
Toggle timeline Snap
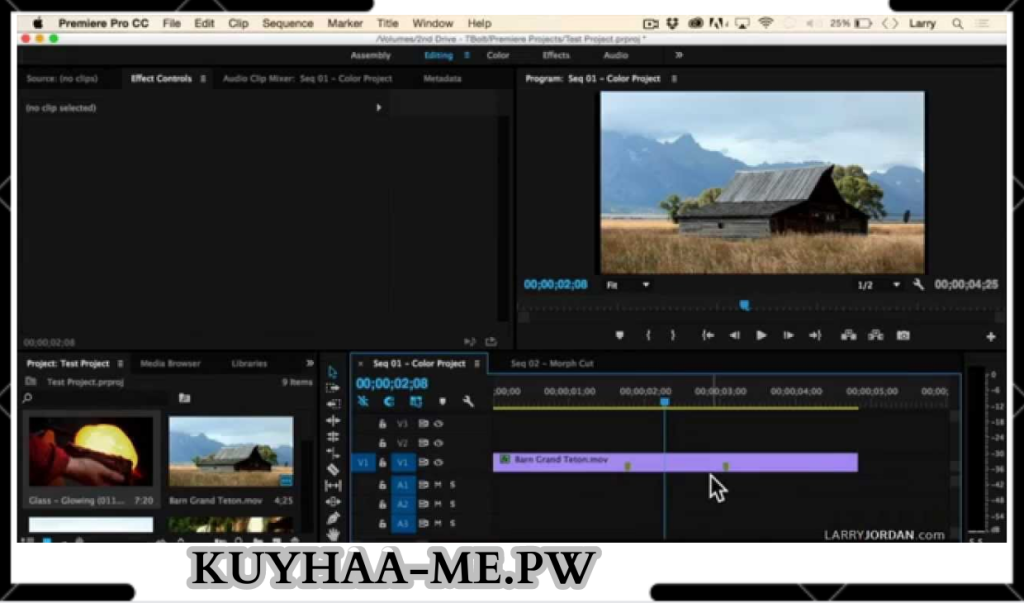pos(389,401)
